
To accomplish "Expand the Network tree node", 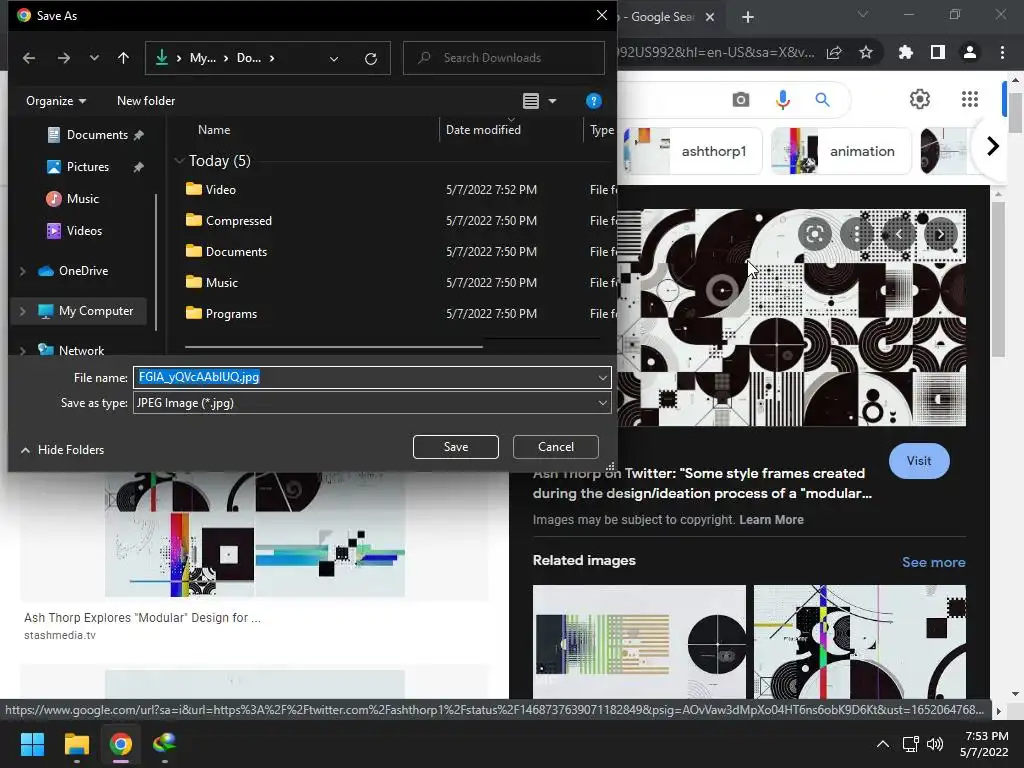I will click(23, 351).
